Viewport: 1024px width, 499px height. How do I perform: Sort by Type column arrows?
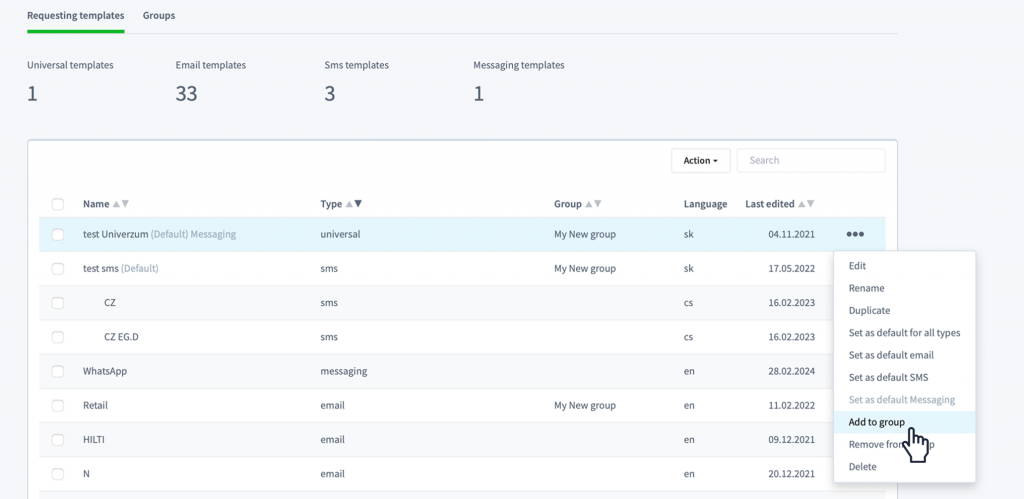coord(353,204)
